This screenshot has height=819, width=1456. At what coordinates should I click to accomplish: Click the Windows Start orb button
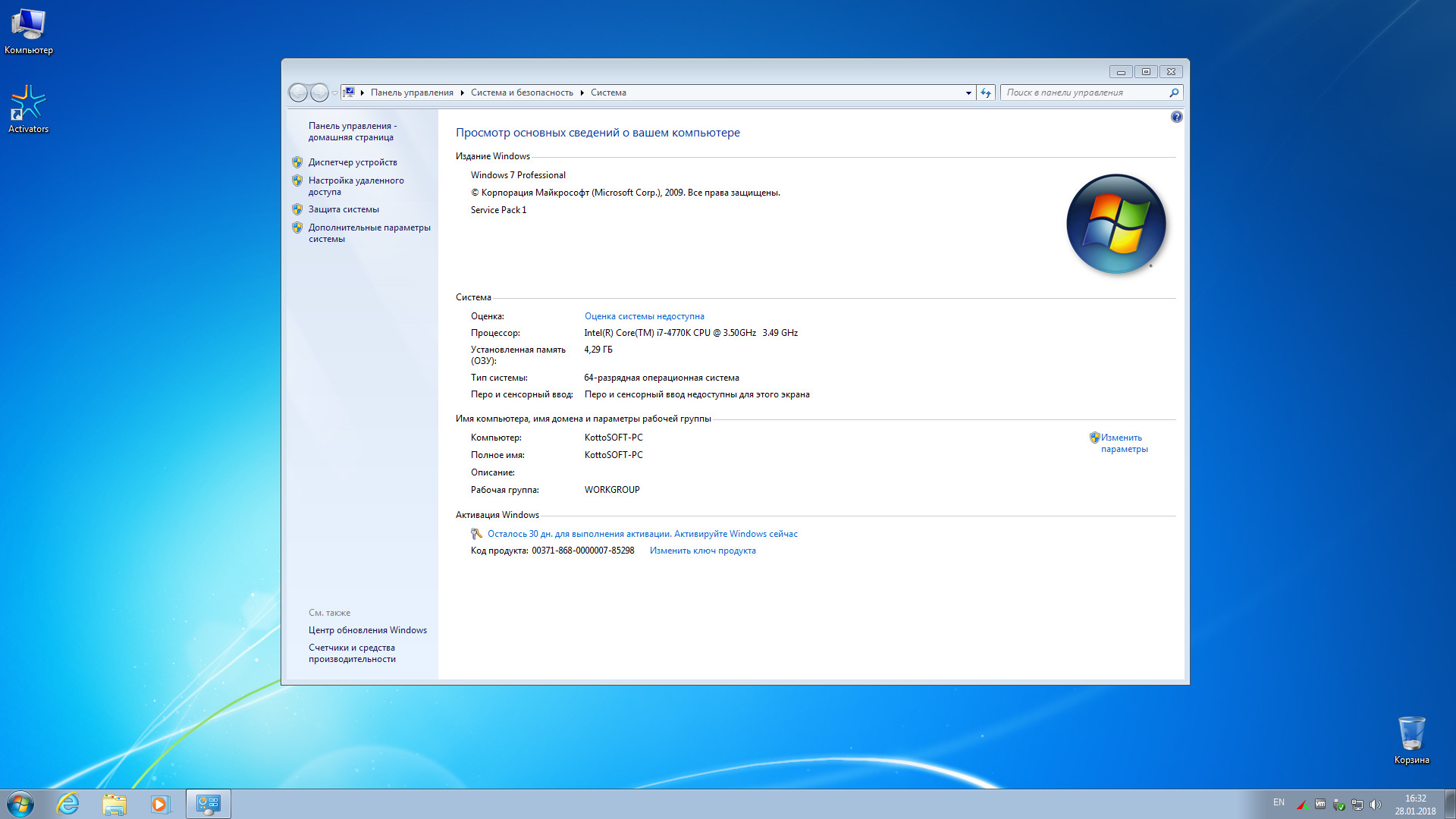(x=20, y=804)
